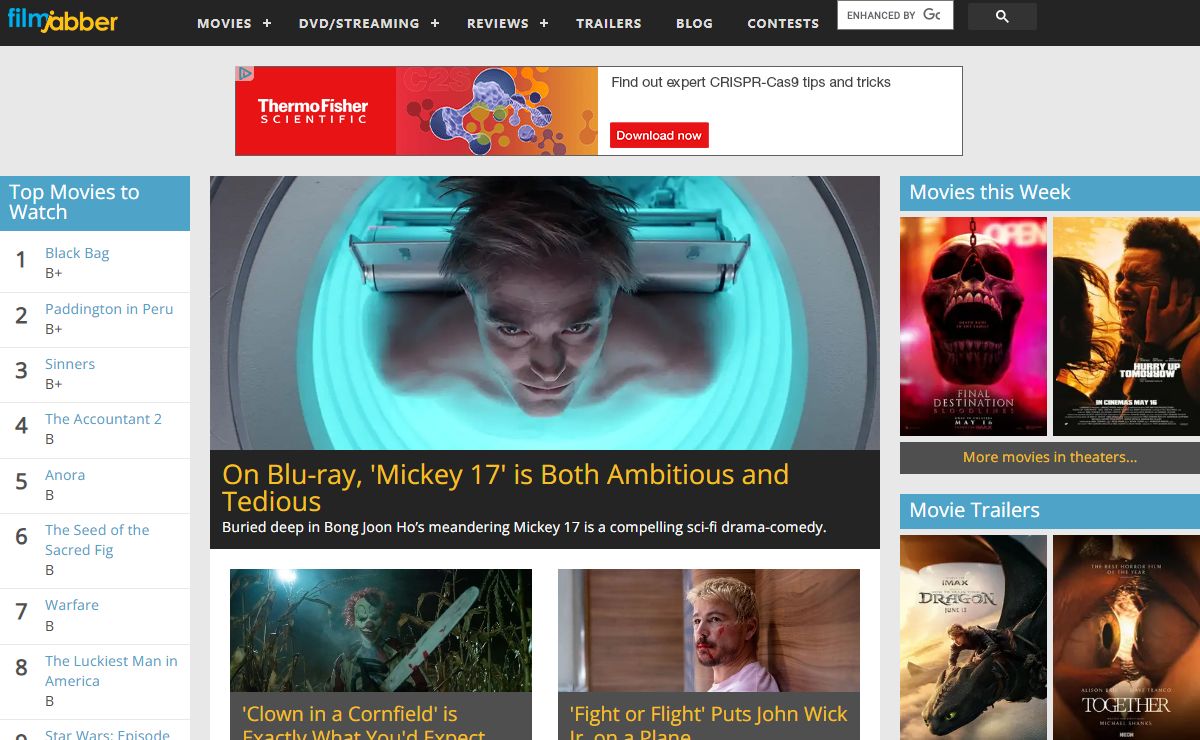Click the ad choices icon on banner
This screenshot has width=1200, height=740.
click(244, 74)
